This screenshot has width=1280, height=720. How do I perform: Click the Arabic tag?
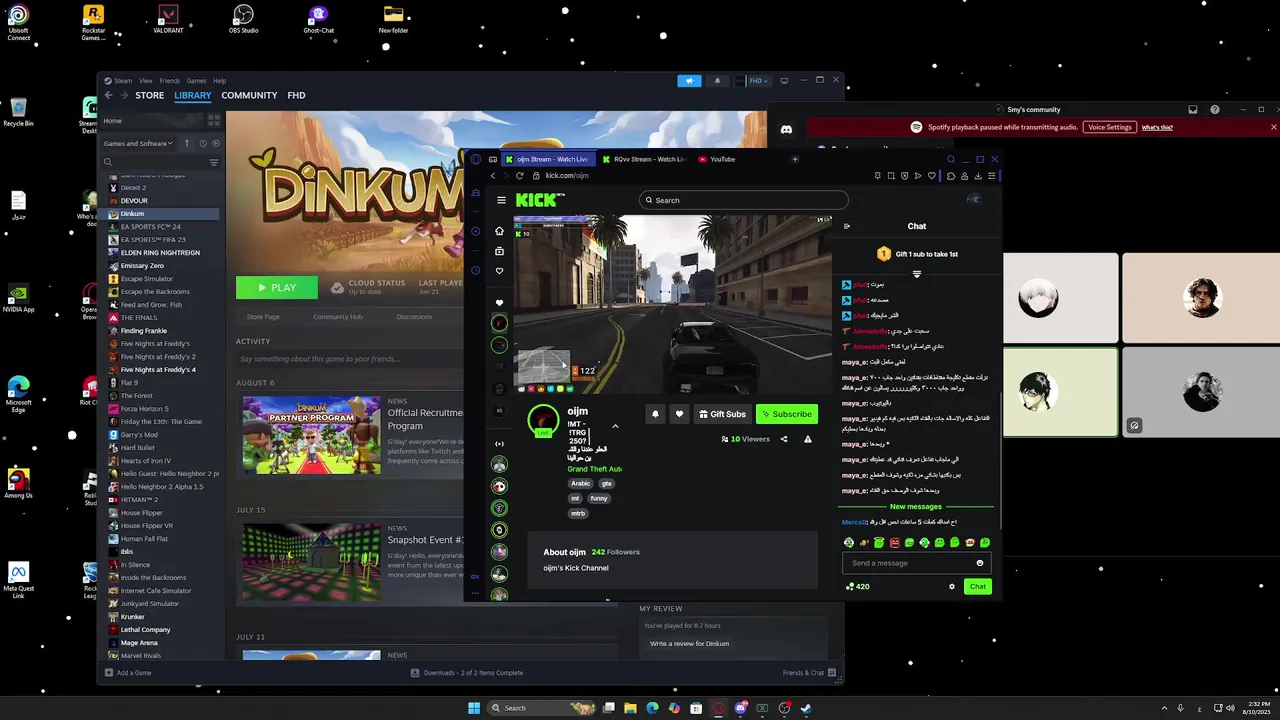click(x=580, y=483)
